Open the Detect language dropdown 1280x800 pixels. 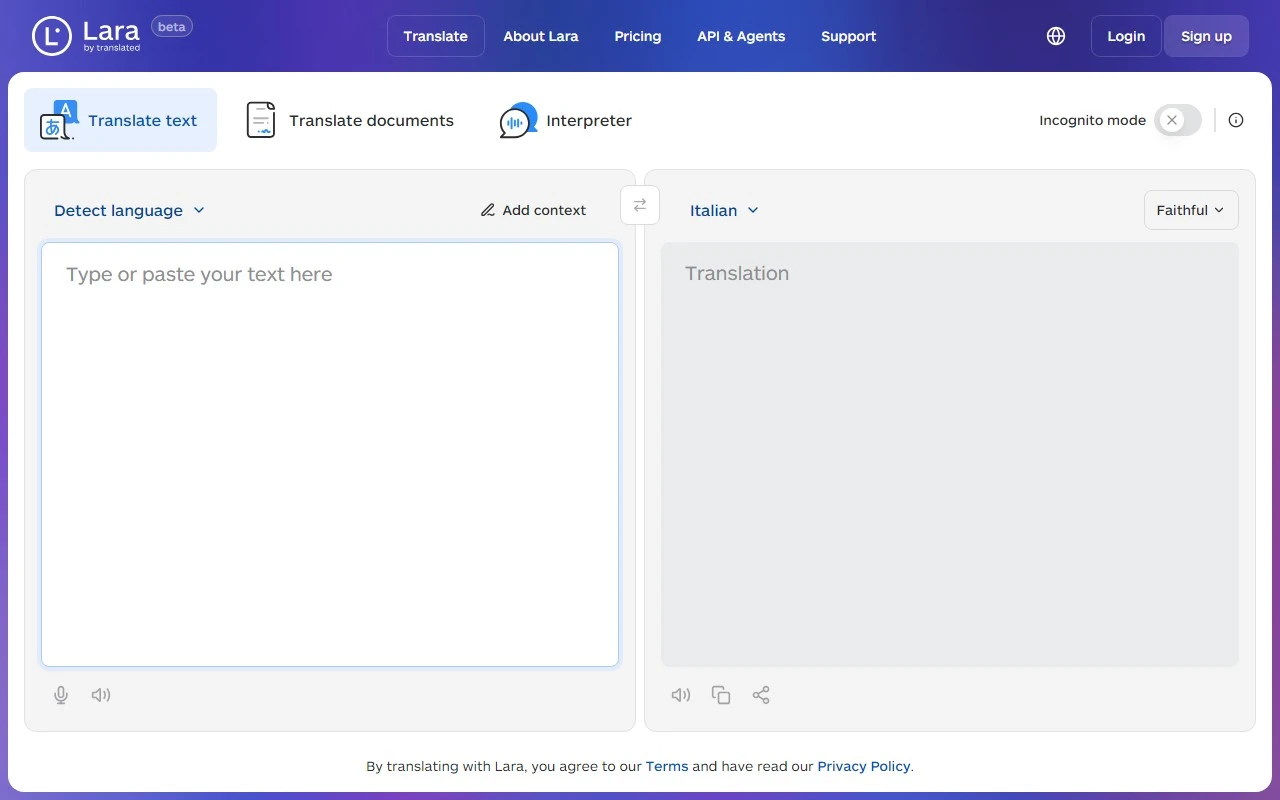pos(129,210)
